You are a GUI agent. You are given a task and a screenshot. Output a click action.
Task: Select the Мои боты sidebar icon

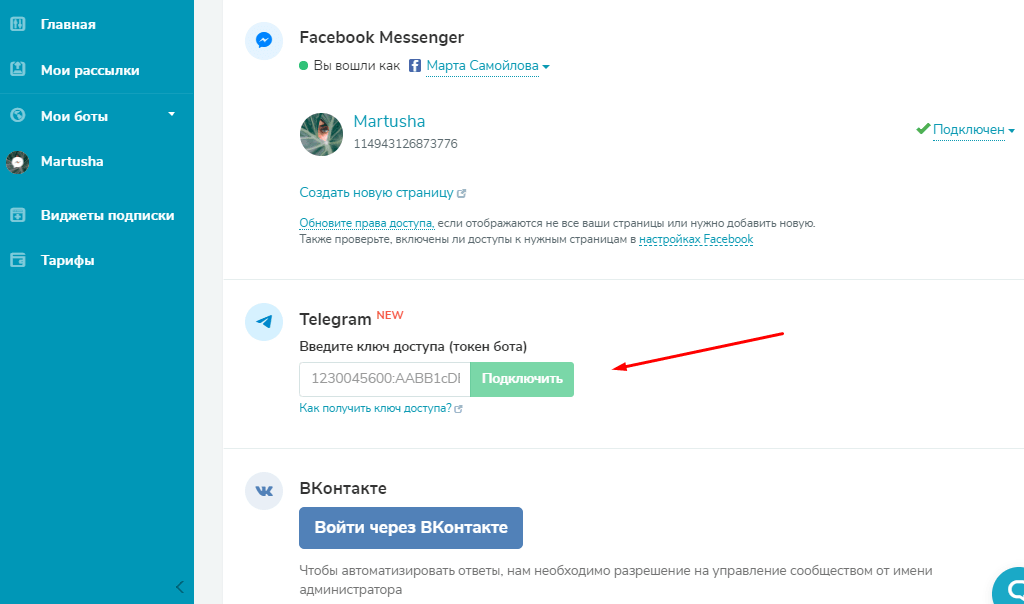click(17, 115)
